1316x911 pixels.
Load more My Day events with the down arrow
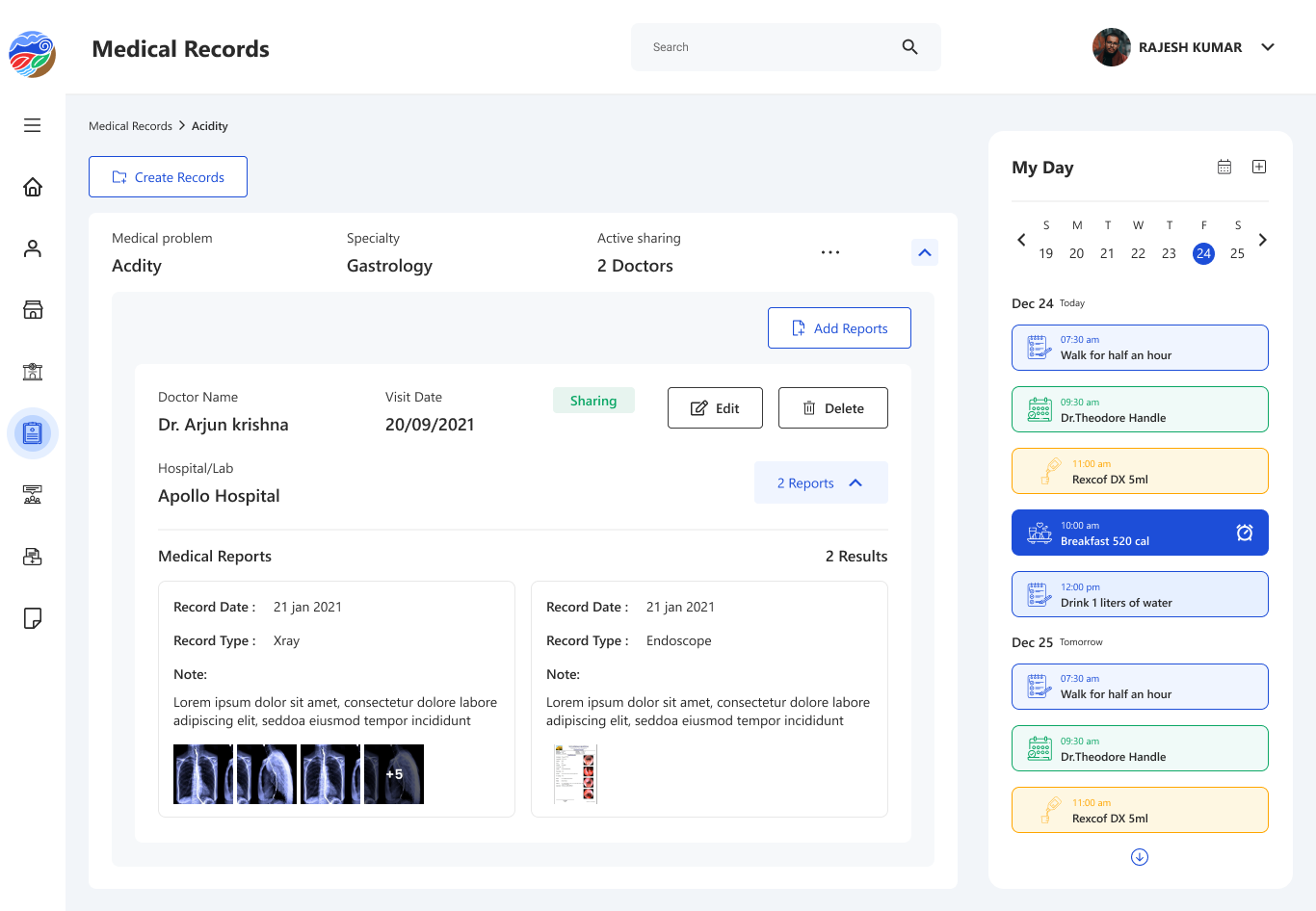(1140, 857)
